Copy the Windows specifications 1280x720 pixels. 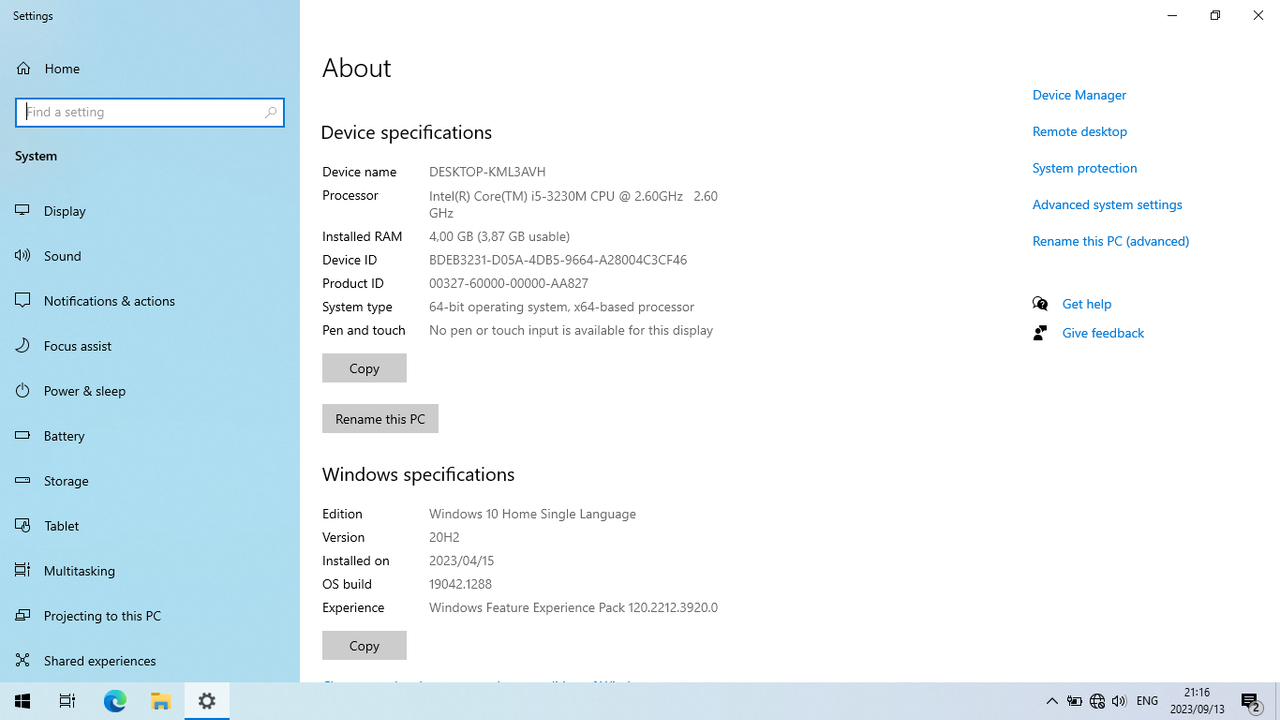364,645
